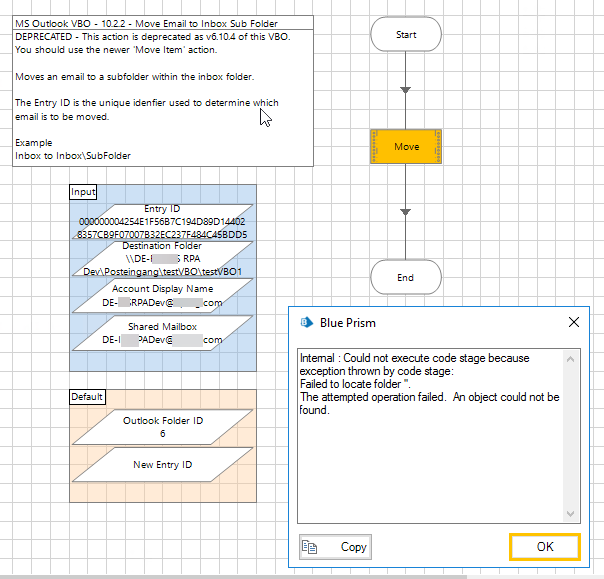The height and width of the screenshot is (579, 604).
Task: Click the Default block label
Action: (x=87, y=397)
